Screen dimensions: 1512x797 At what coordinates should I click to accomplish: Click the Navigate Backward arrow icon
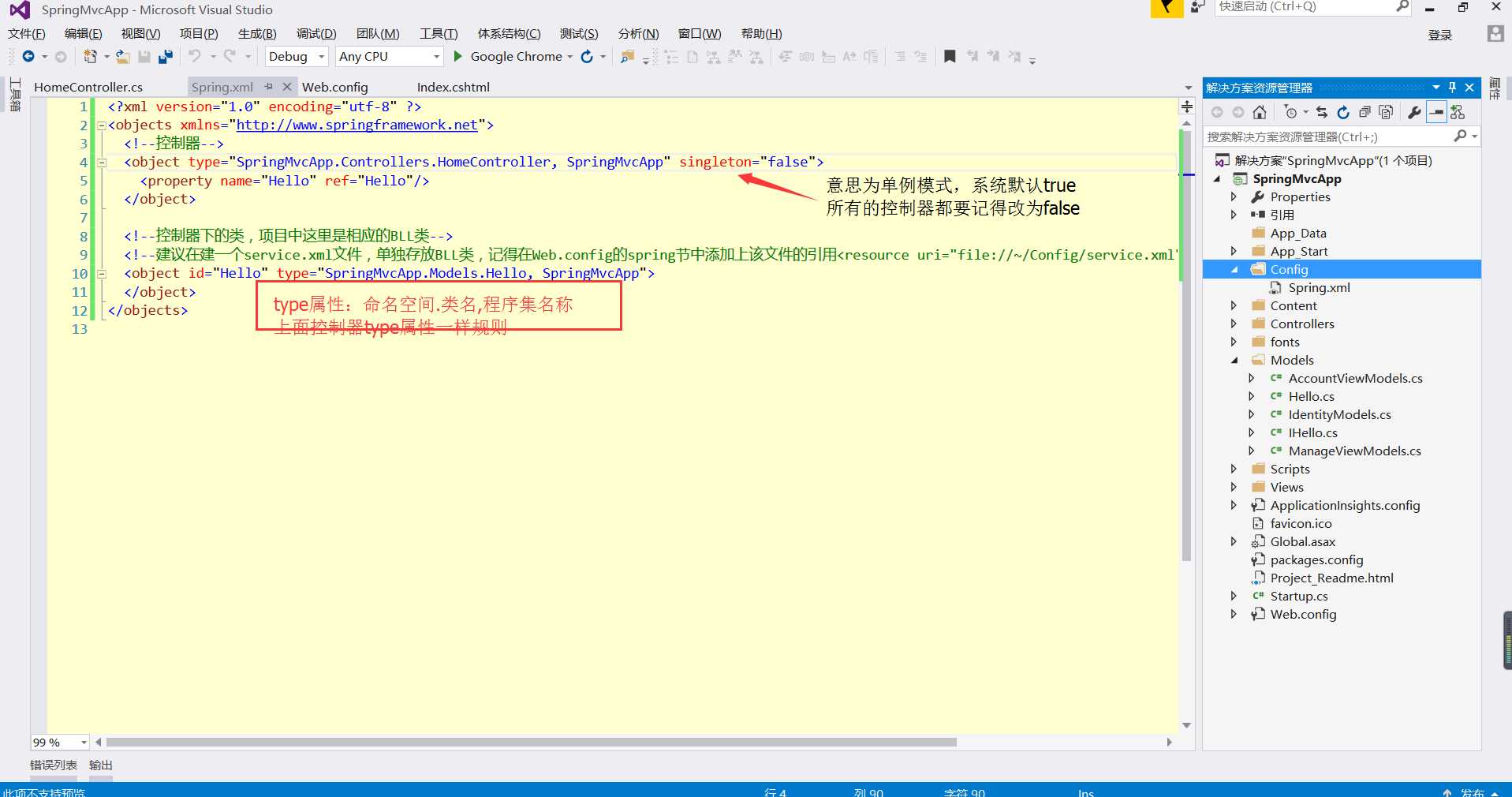pyautogui.click(x=28, y=56)
